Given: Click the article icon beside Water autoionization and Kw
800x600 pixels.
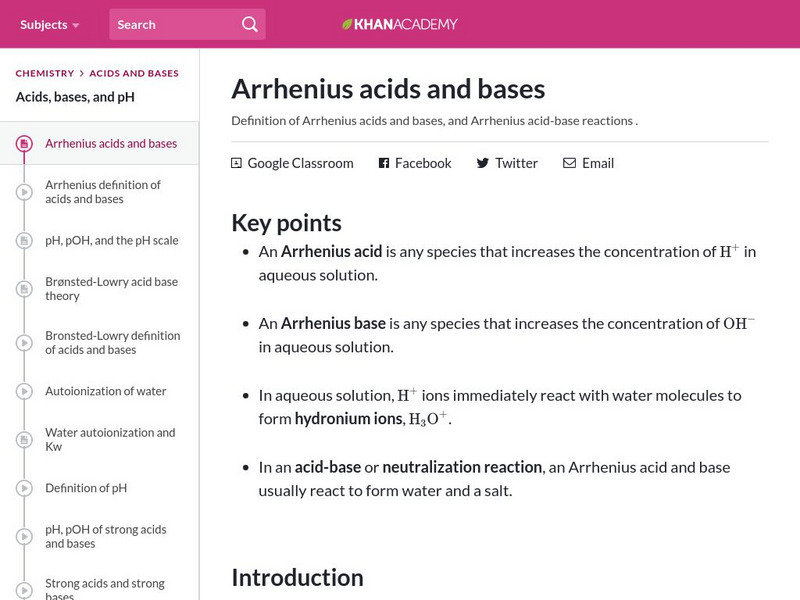Looking at the screenshot, I should (x=24, y=439).
